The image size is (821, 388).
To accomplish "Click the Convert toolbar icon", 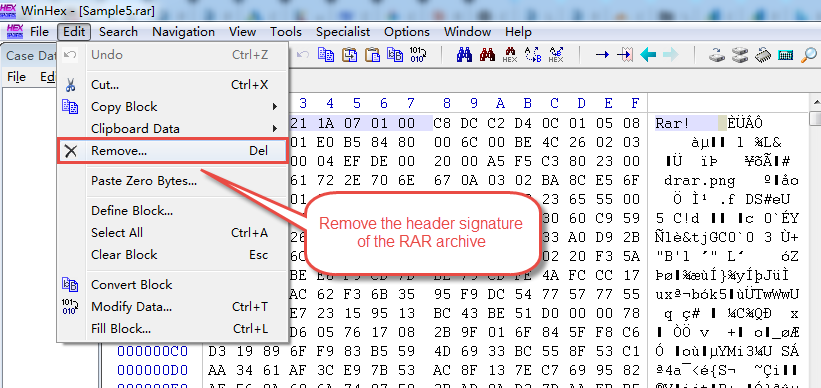I will (395, 54).
